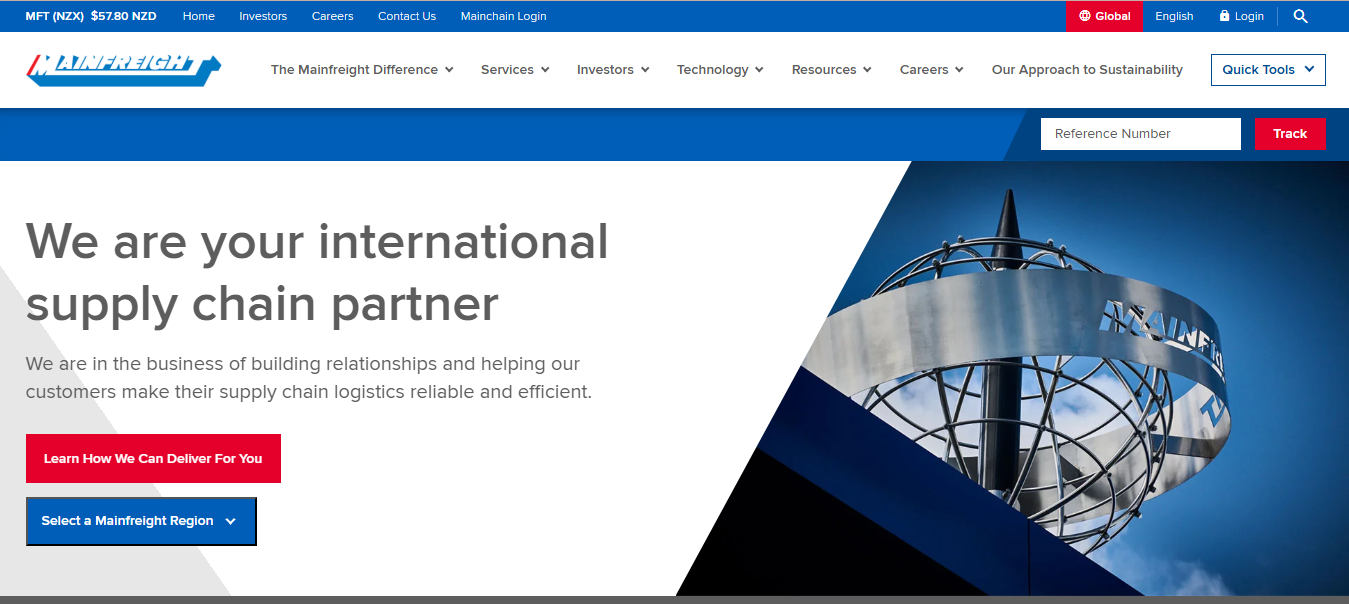Click the padlock icon next to Login

pyautogui.click(x=1224, y=16)
